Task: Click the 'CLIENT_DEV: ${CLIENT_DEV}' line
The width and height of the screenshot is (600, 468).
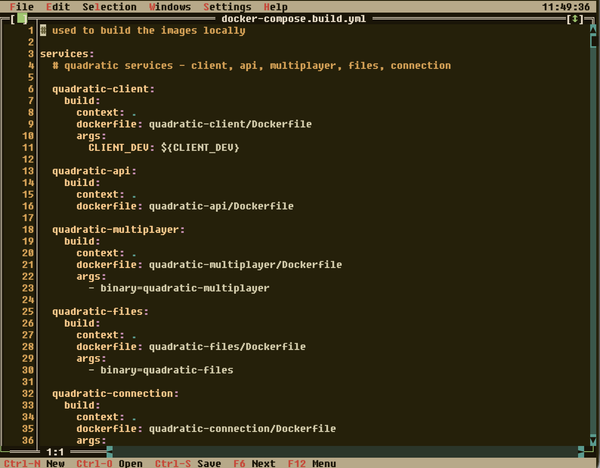Action: pyautogui.click(x=164, y=148)
